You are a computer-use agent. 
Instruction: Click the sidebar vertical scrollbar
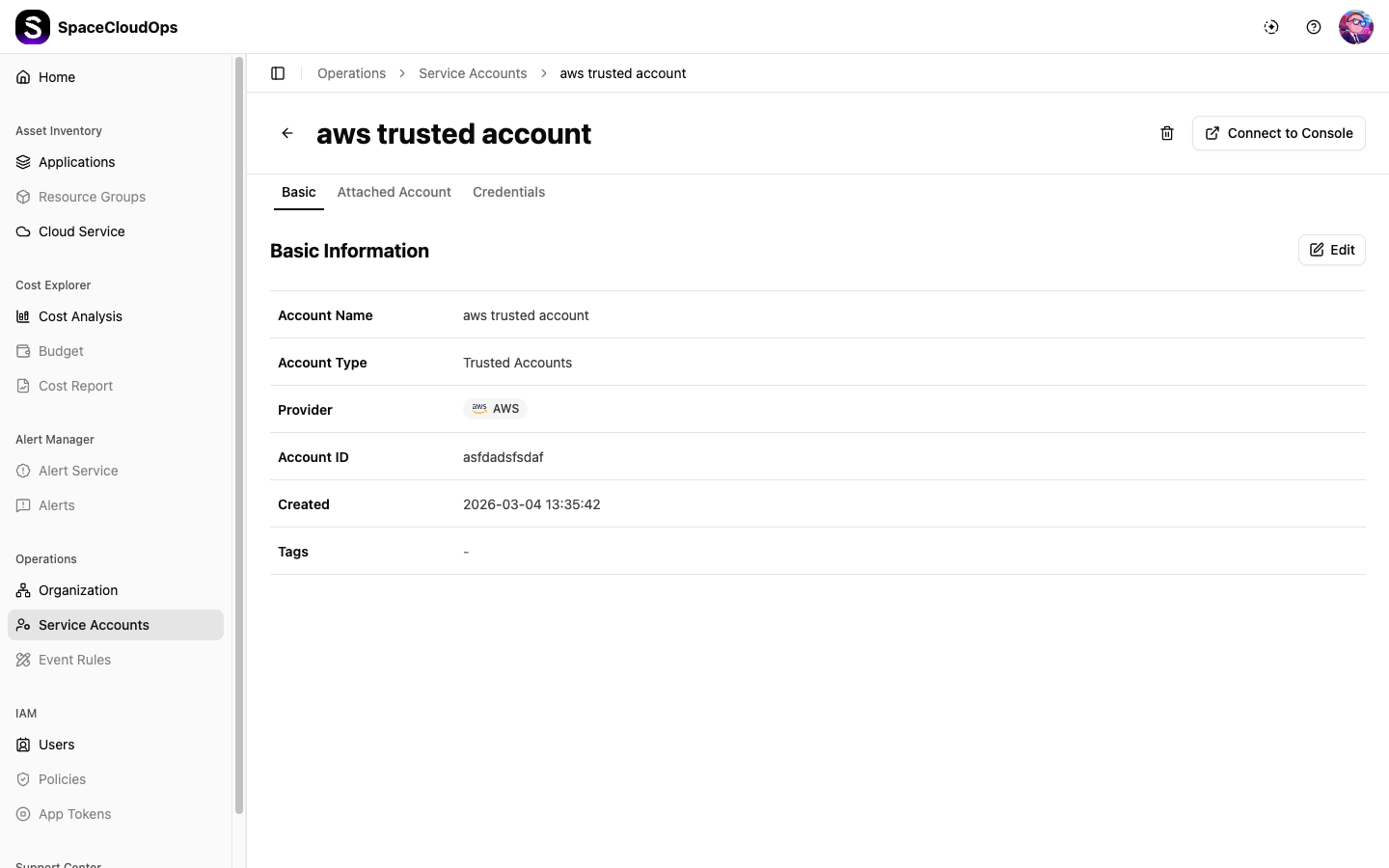point(239,434)
